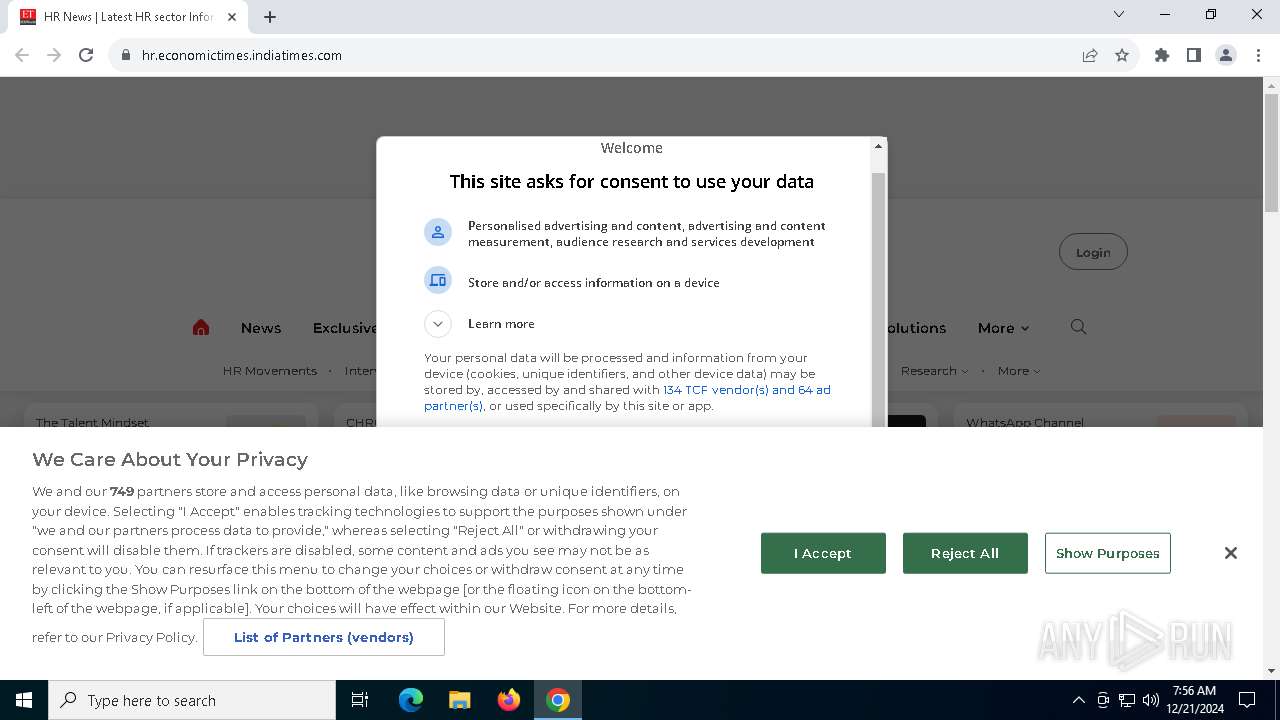This screenshot has height=720, width=1280.
Task: Launch Microsoft Edge from the taskbar
Action: click(x=411, y=700)
